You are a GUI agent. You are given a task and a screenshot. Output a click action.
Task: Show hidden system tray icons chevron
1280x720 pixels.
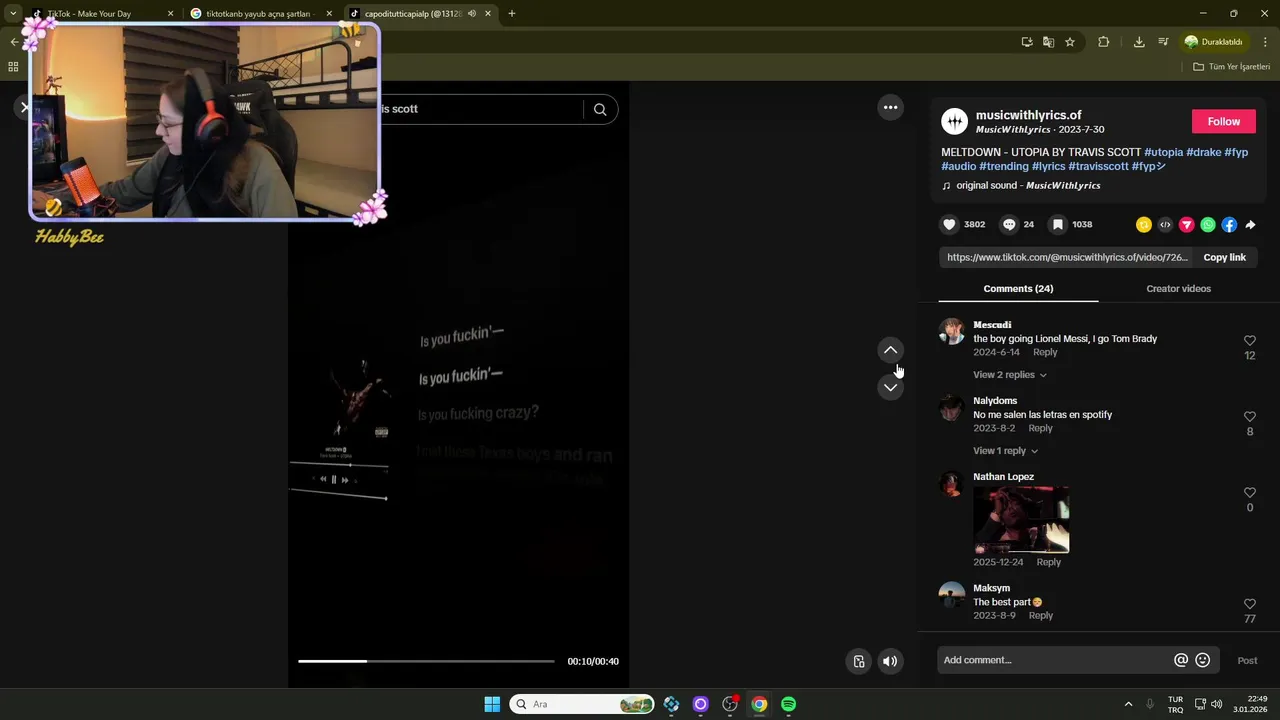pyautogui.click(x=1128, y=704)
